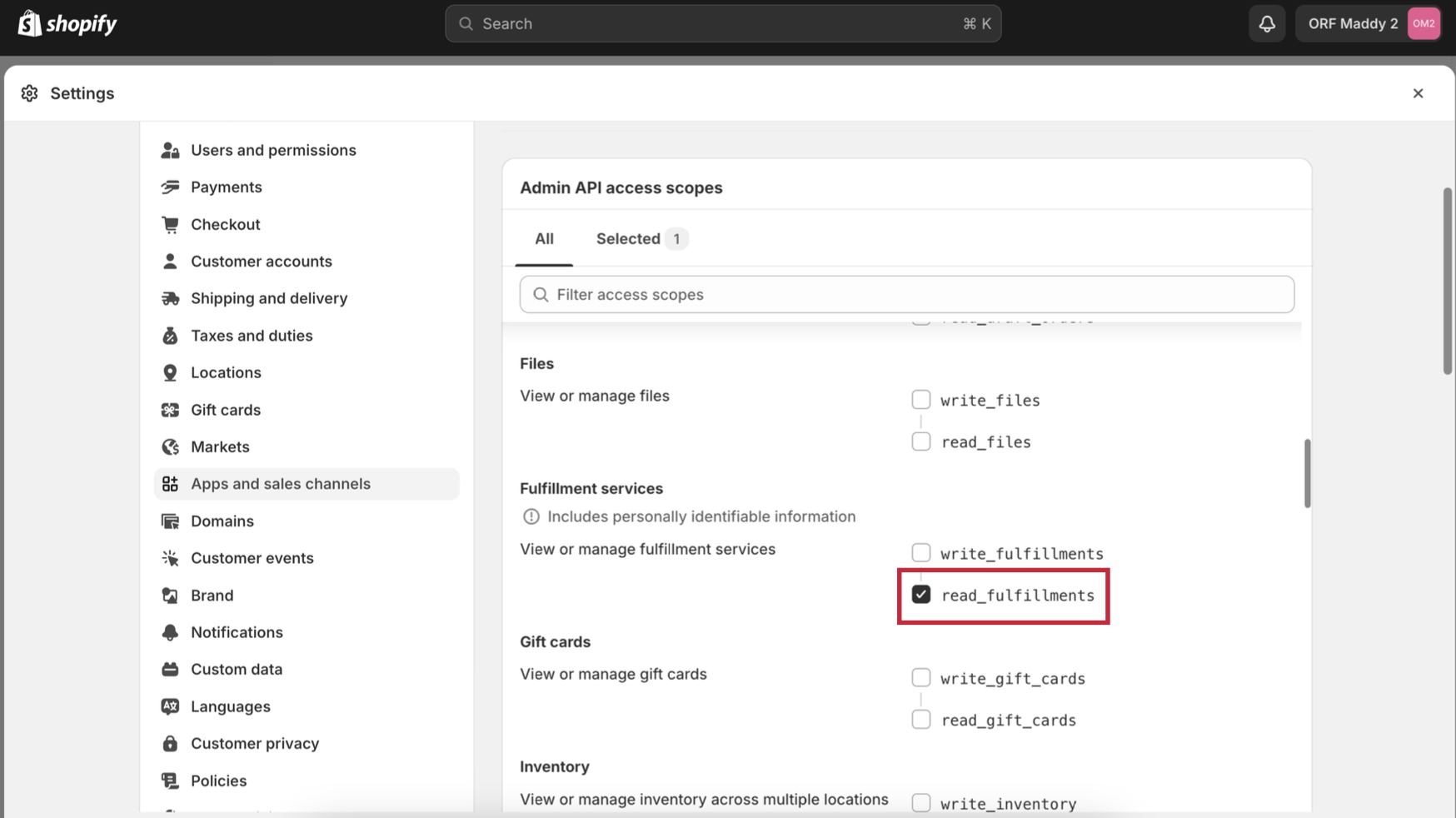The height and width of the screenshot is (818, 1456).
Task: Click the Markets globe icon
Action: pyautogui.click(x=170, y=446)
